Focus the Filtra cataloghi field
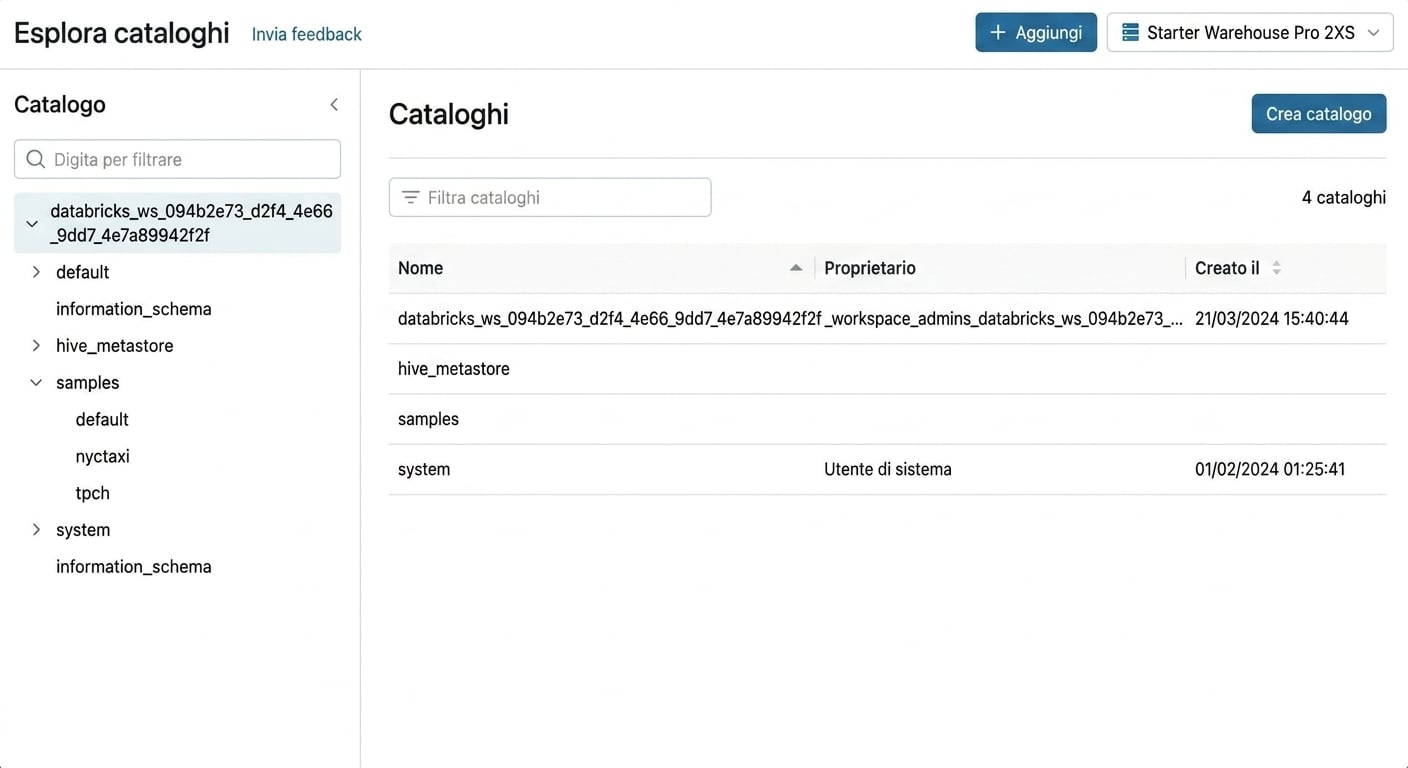1408x768 pixels. point(550,197)
